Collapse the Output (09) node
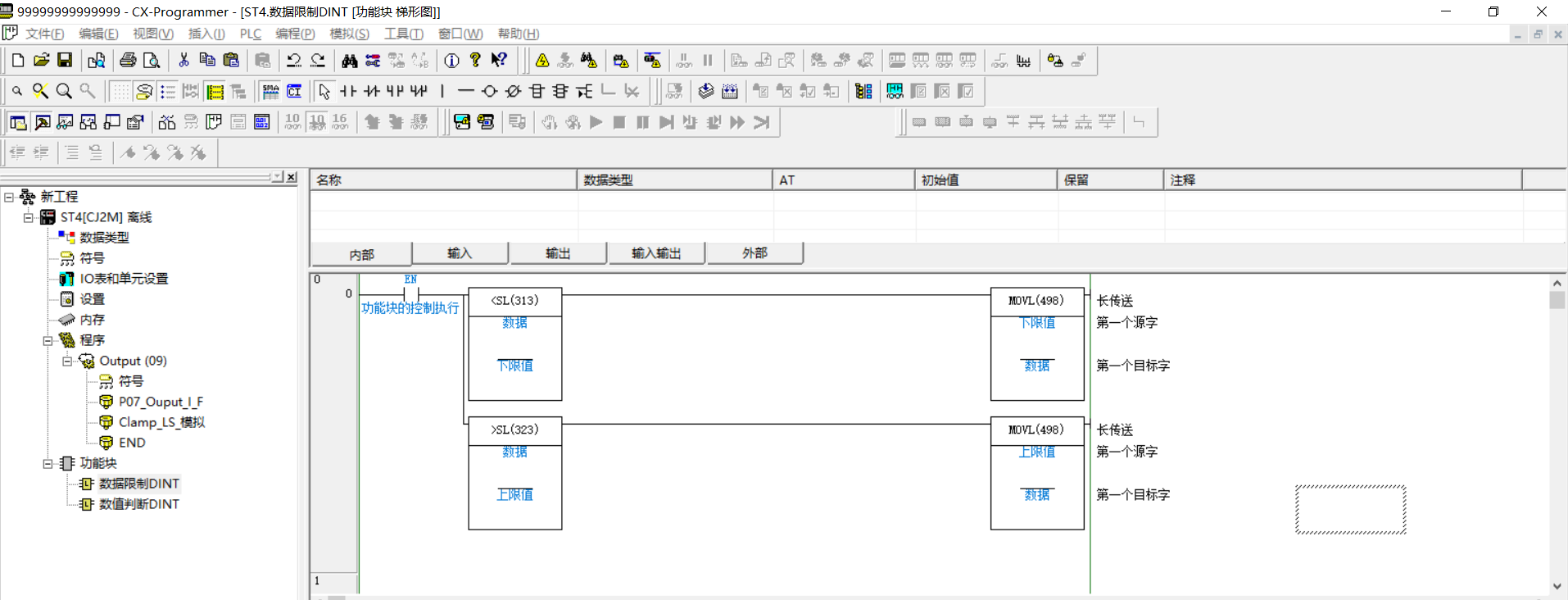 67,361
